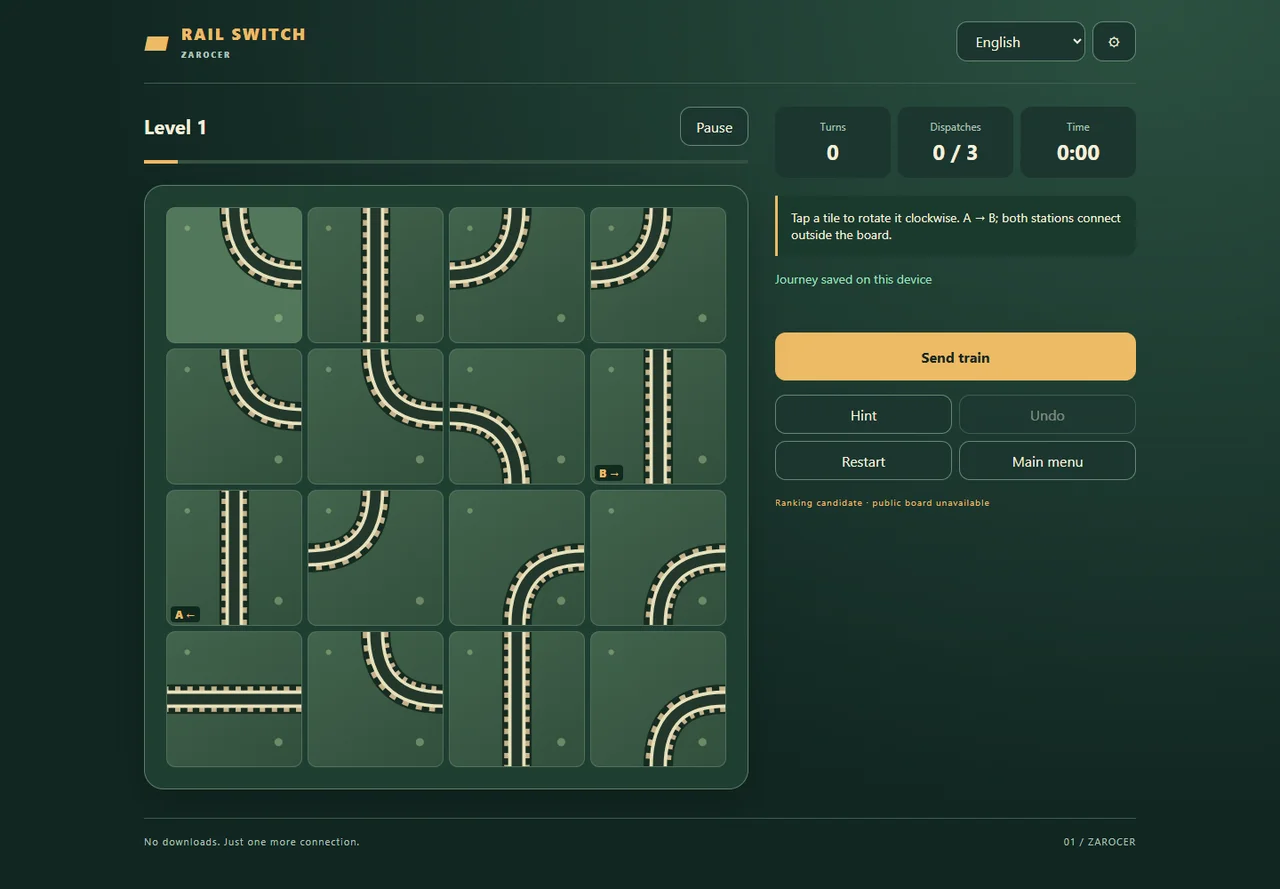Click the Send train button

coord(955,357)
